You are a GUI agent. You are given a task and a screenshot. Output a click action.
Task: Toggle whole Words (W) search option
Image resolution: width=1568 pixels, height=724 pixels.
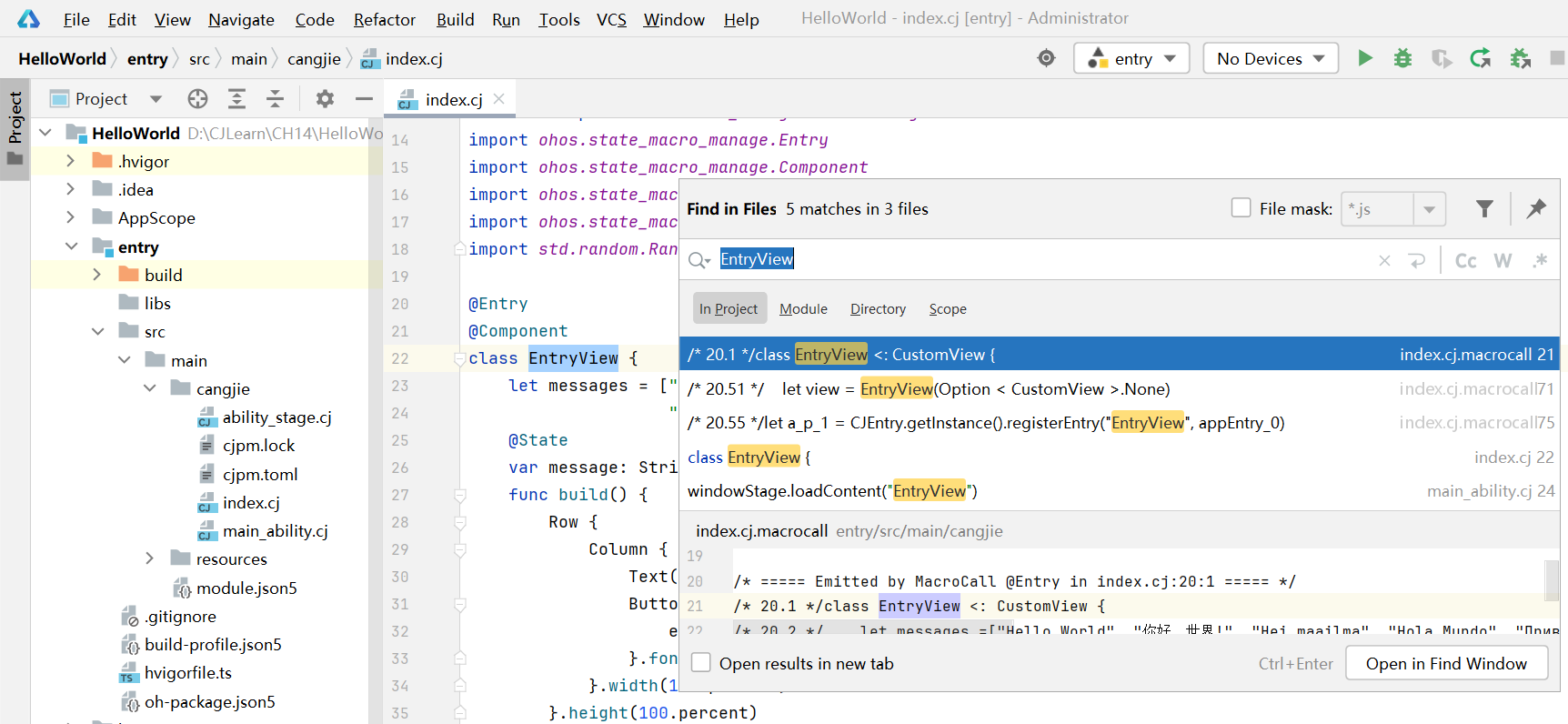tap(1503, 260)
